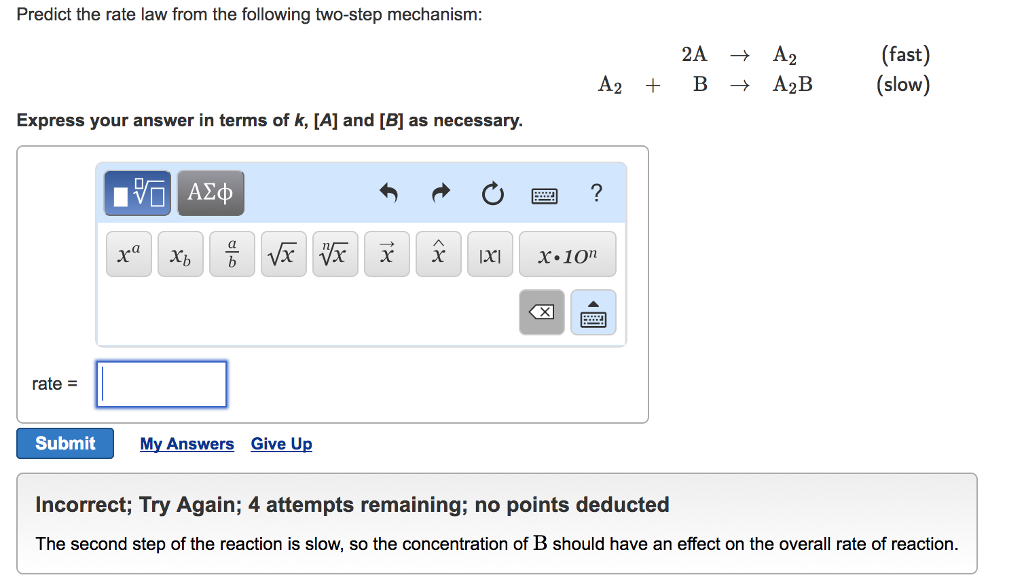Open keyboard shortcuts icon in toolbar
The width and height of the screenshot is (1024, 588).
tap(544, 195)
